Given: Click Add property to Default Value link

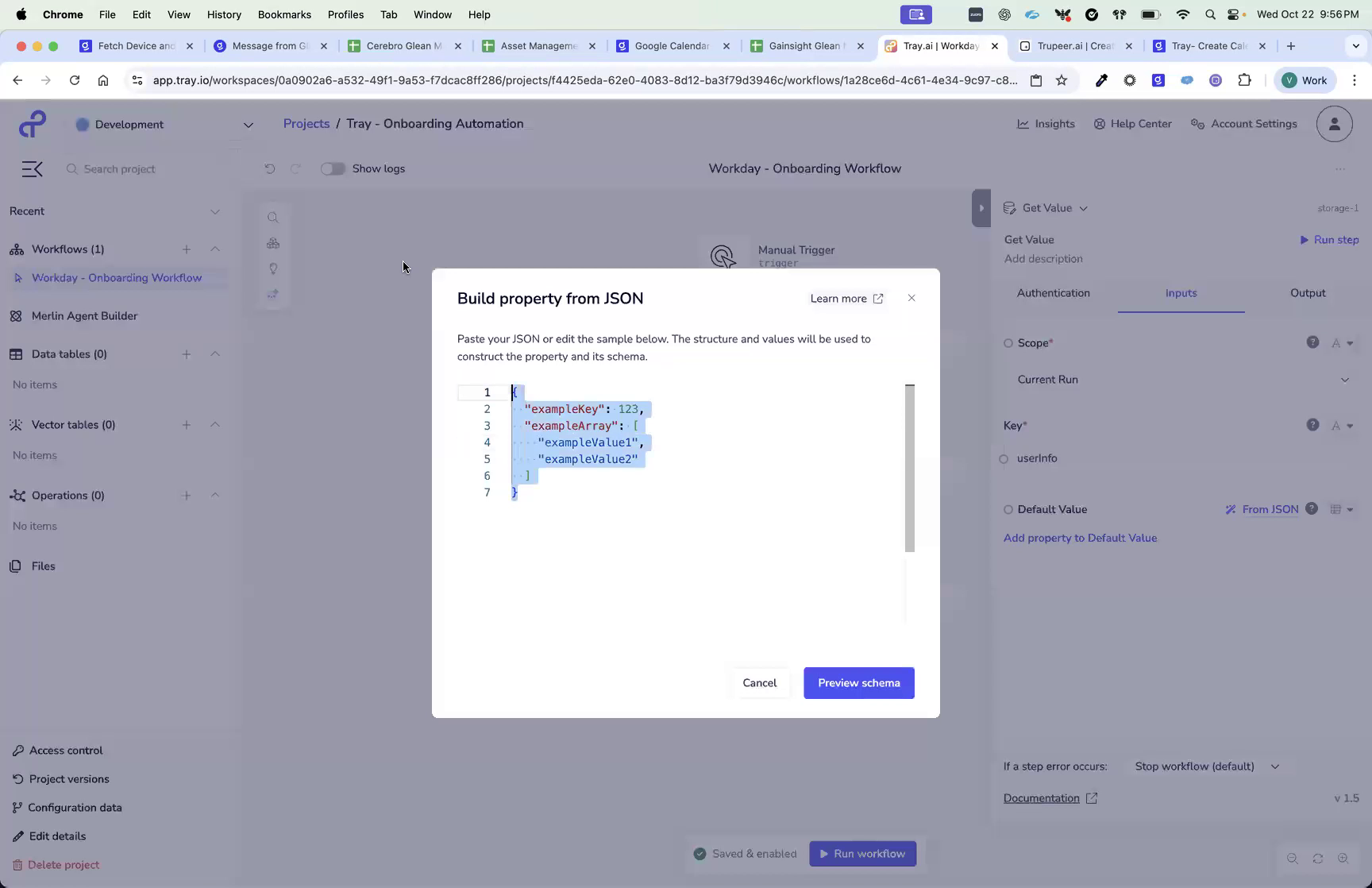Looking at the screenshot, I should pyautogui.click(x=1080, y=538).
